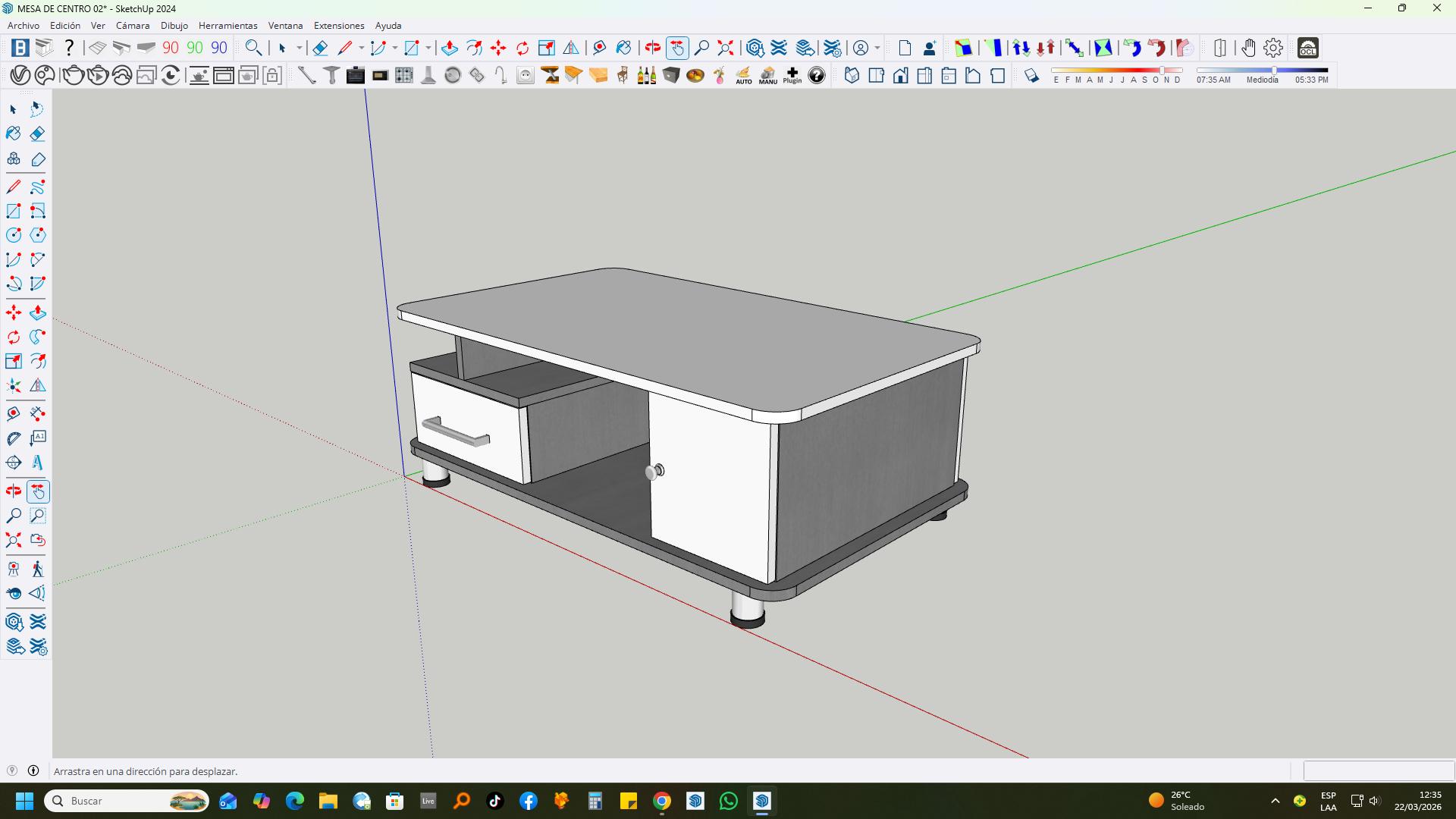Viewport: 1456px width, 819px height.
Task: Click the measurements input box
Action: [1378, 770]
